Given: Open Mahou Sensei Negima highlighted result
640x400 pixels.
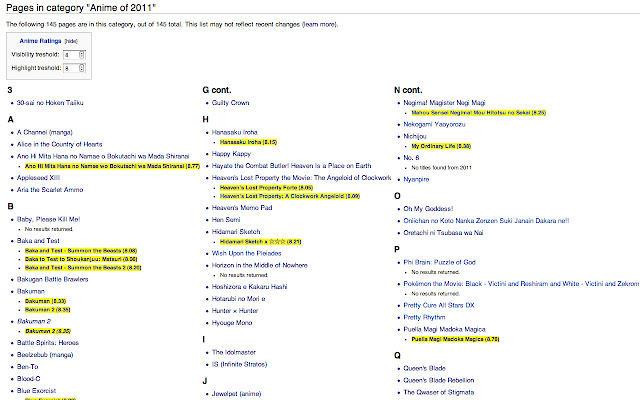Looking at the screenshot, I should tap(478, 113).
